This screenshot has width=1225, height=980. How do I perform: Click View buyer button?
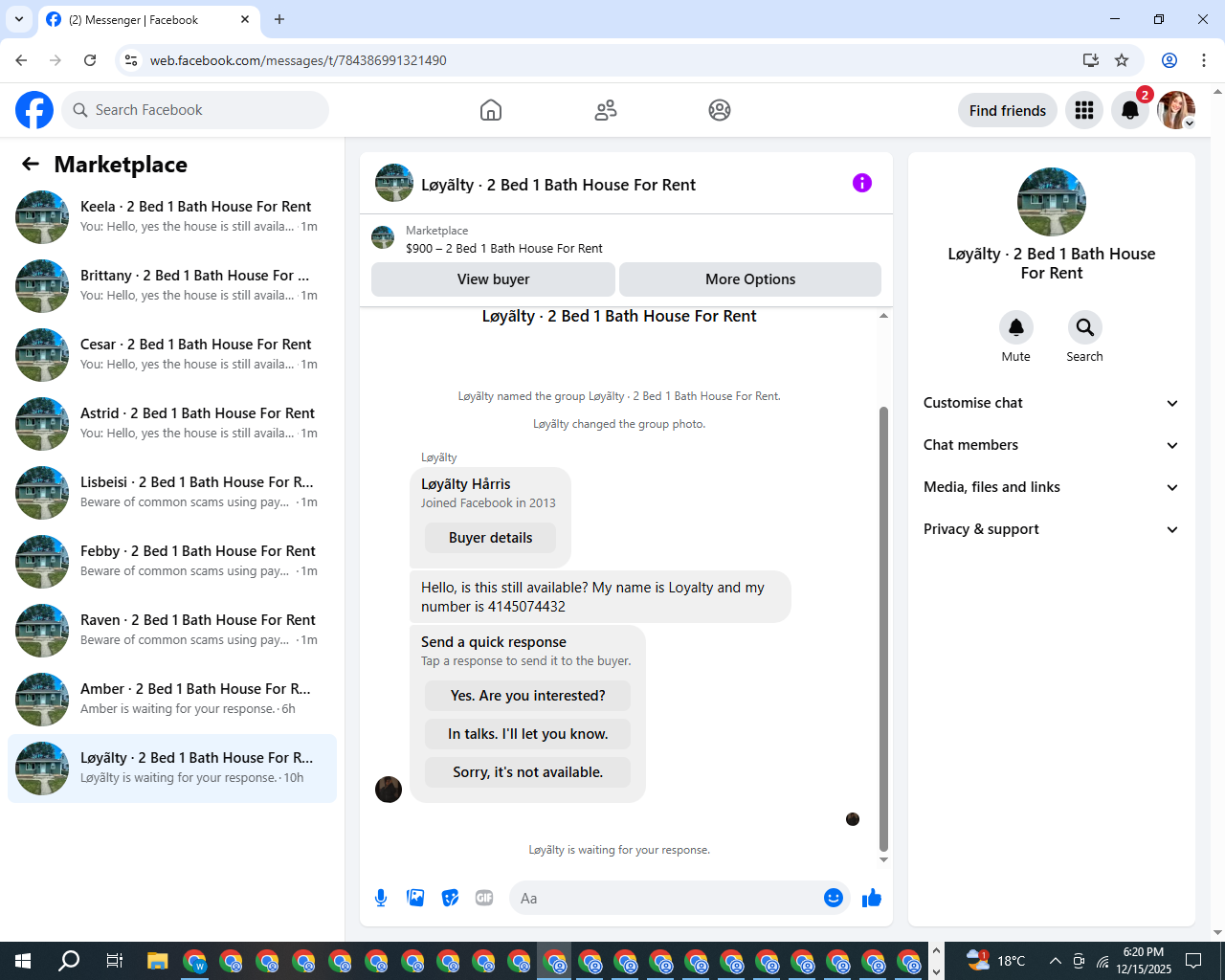click(x=493, y=279)
